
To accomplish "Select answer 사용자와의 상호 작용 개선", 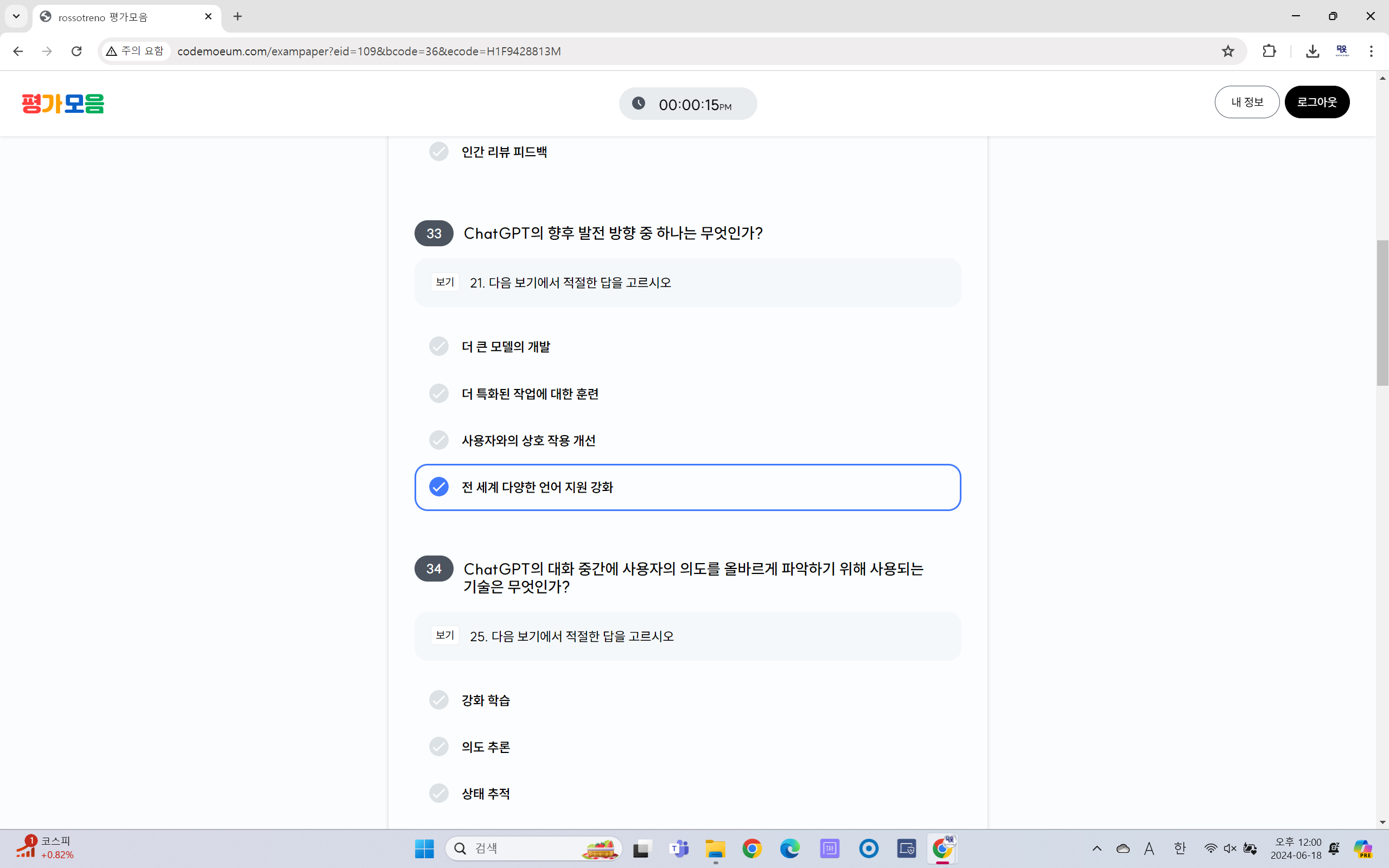I will click(x=528, y=441).
